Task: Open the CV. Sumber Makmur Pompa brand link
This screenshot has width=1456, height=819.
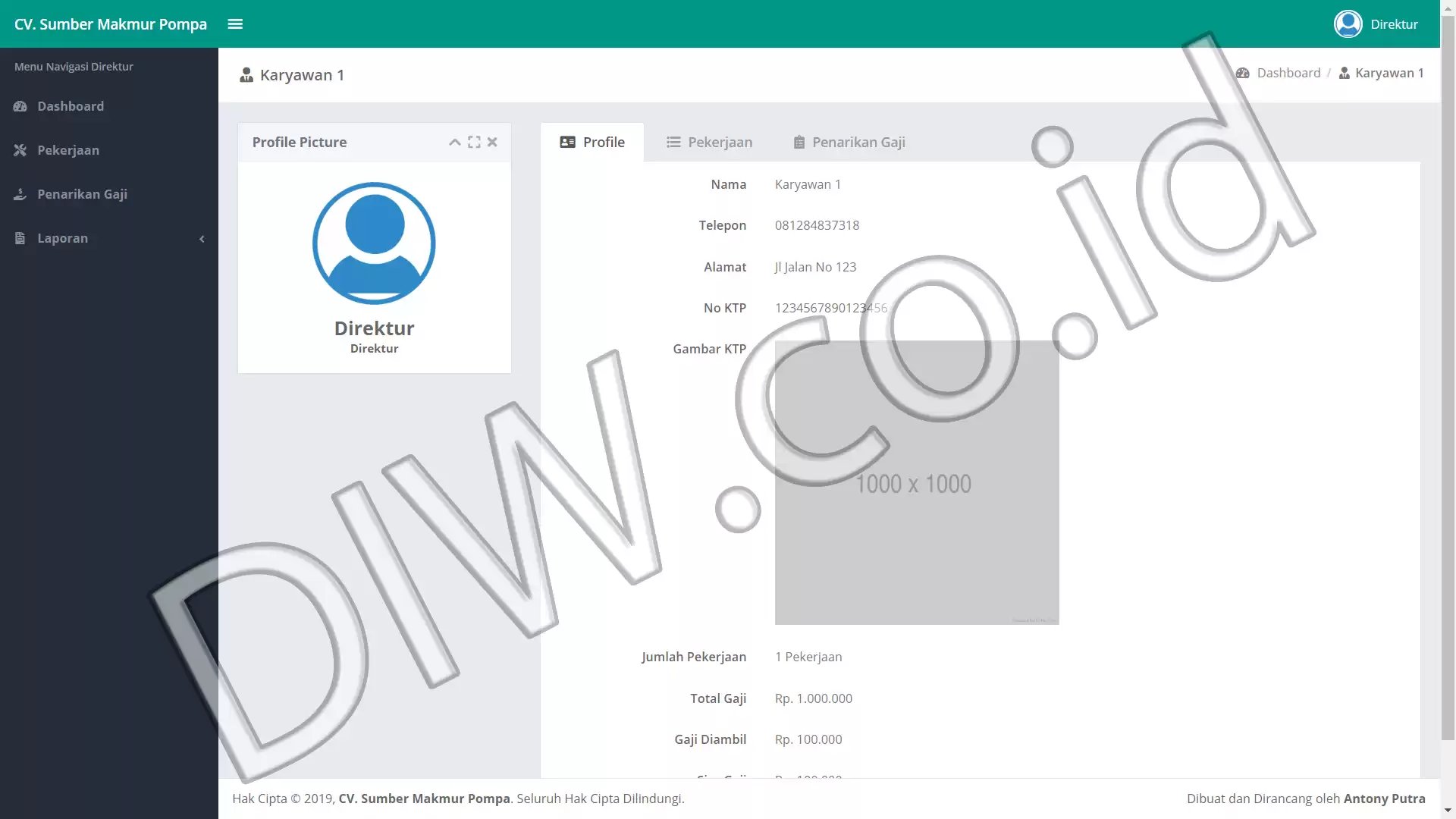Action: [111, 24]
